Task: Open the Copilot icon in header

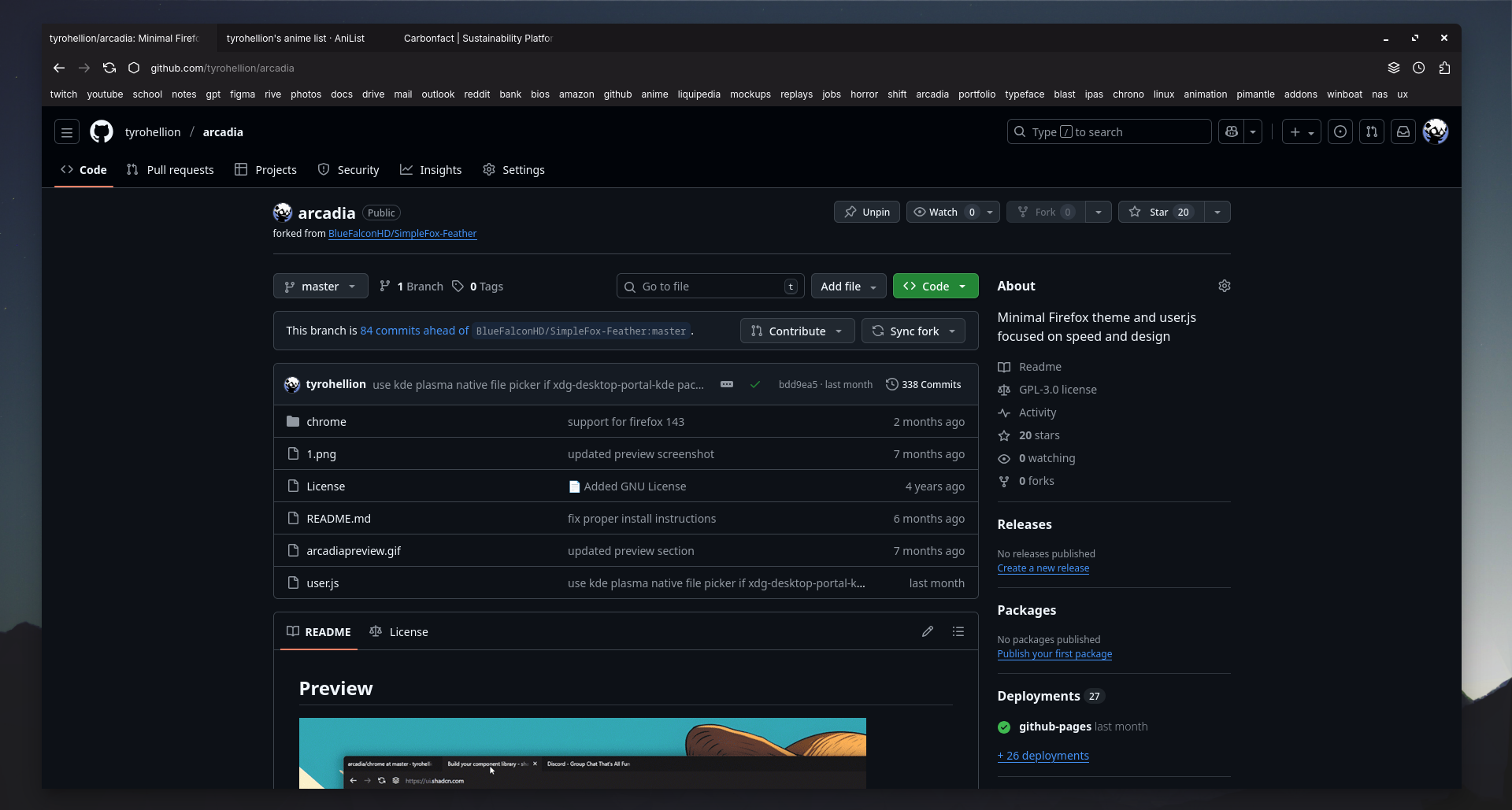Action: [1232, 132]
